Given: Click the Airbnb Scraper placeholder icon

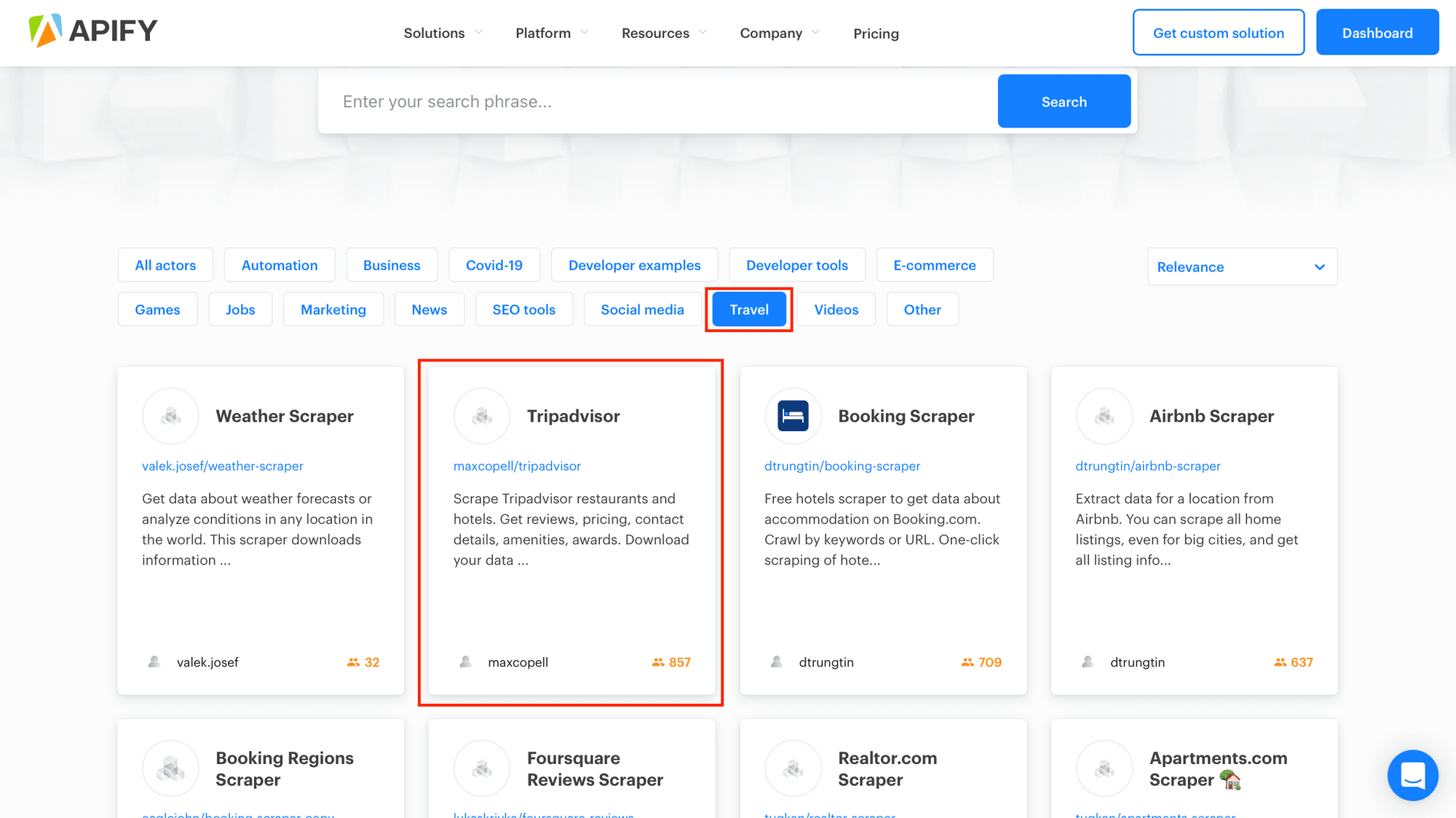Looking at the screenshot, I should [1104, 416].
